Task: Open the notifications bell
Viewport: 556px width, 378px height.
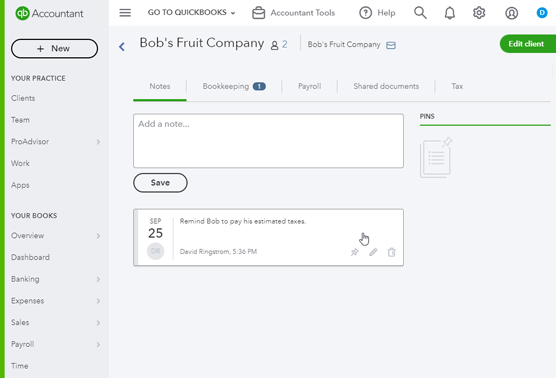Action: (x=450, y=13)
